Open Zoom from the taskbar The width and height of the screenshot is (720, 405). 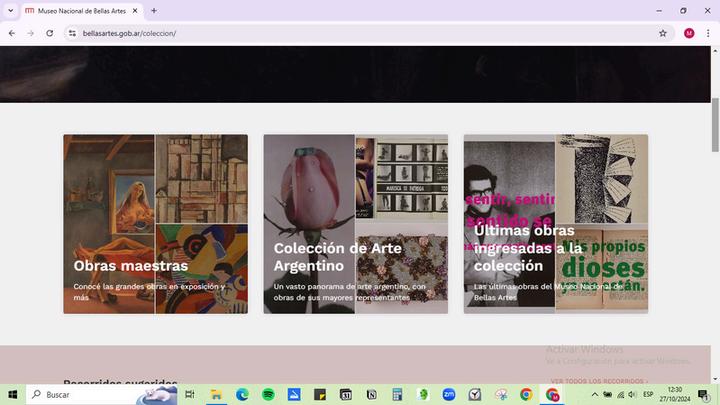tap(449, 394)
